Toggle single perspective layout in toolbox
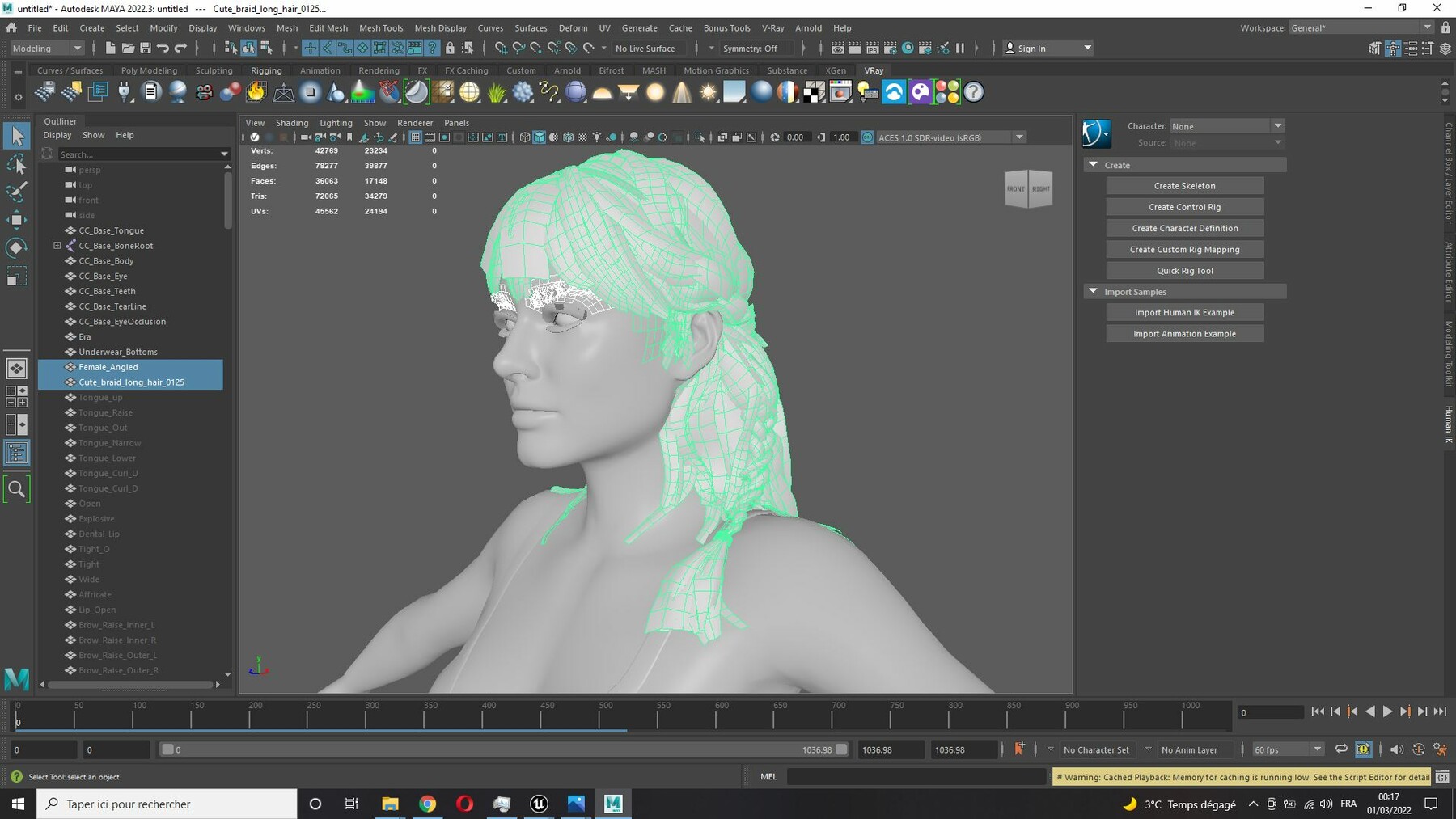The image size is (1456, 819). (16, 369)
